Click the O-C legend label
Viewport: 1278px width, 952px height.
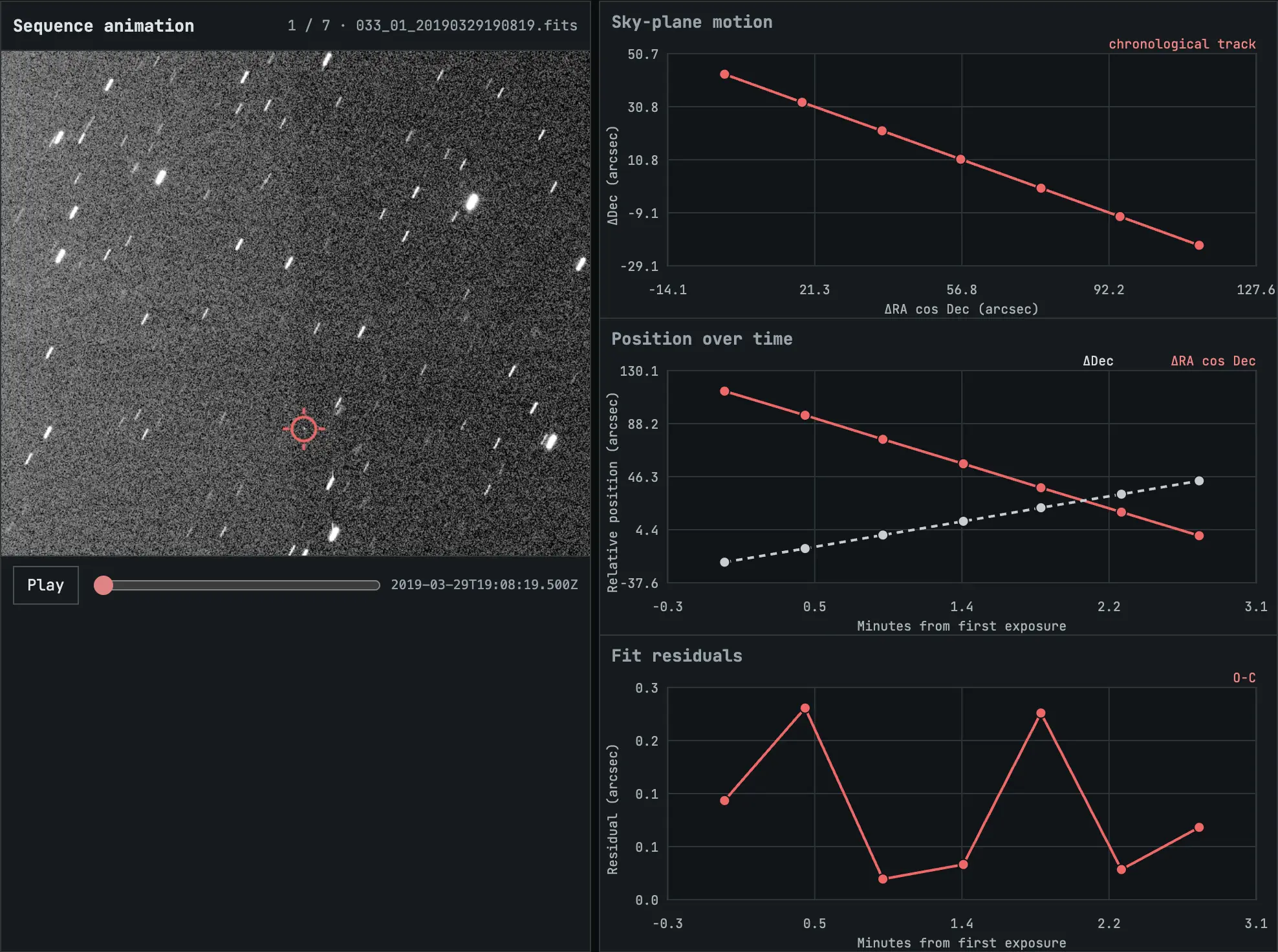coord(1244,678)
